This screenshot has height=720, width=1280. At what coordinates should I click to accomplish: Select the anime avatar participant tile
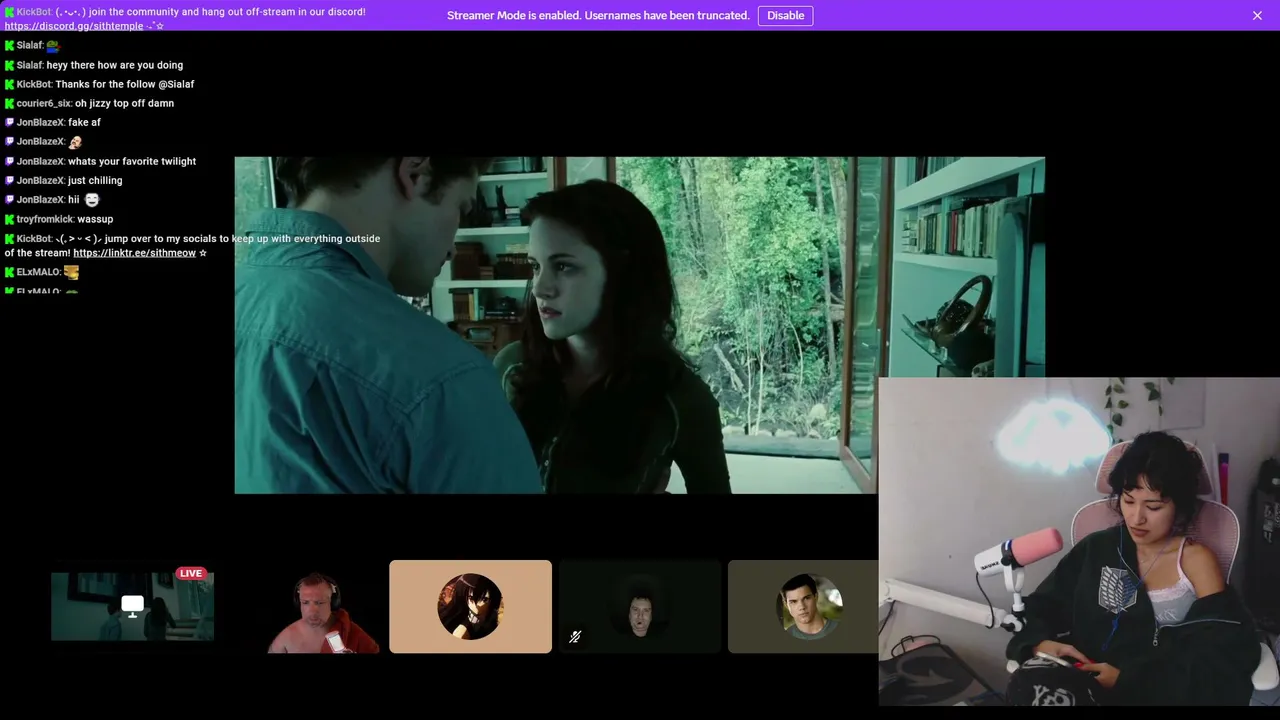[x=470, y=606]
